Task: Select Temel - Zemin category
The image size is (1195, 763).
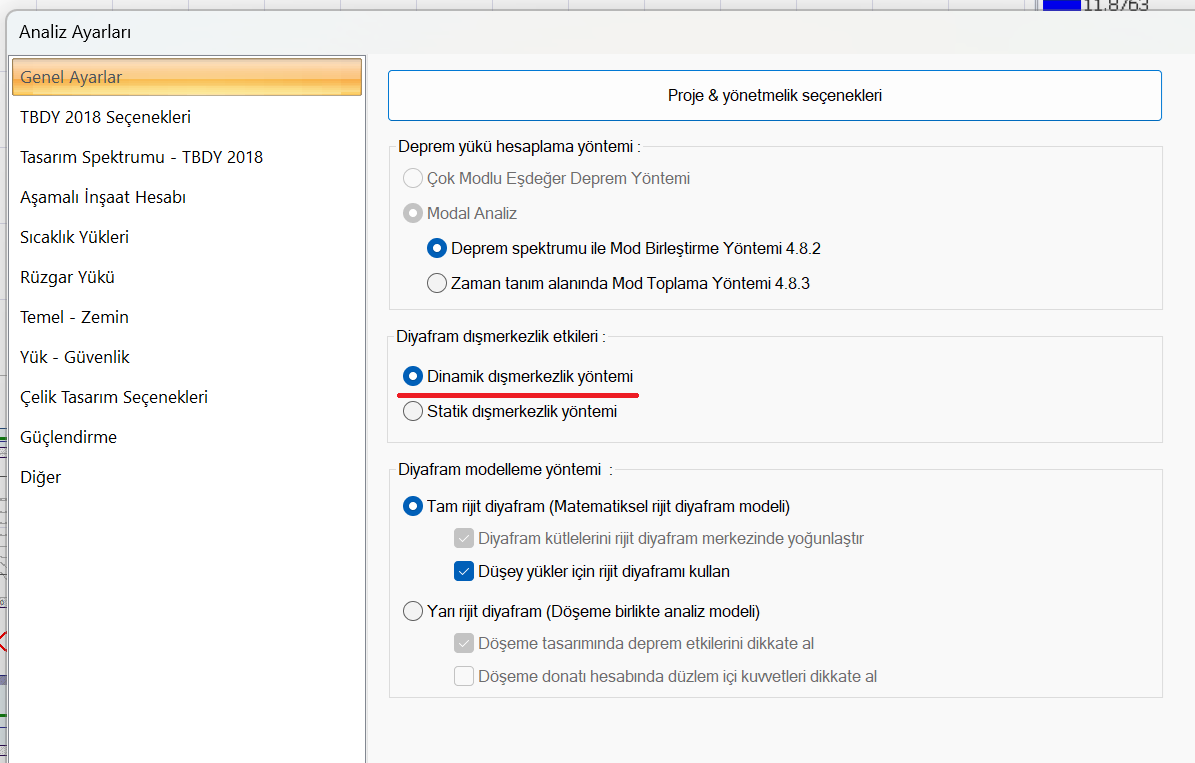Action: [74, 317]
